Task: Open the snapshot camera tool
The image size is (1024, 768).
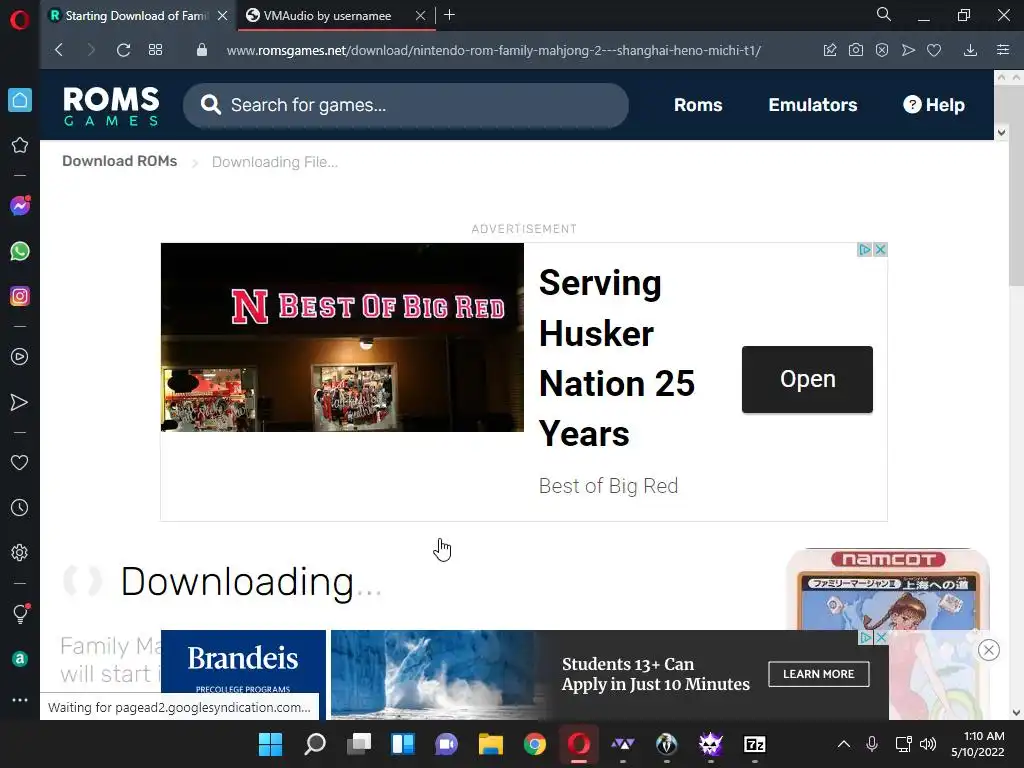Action: tap(856, 50)
